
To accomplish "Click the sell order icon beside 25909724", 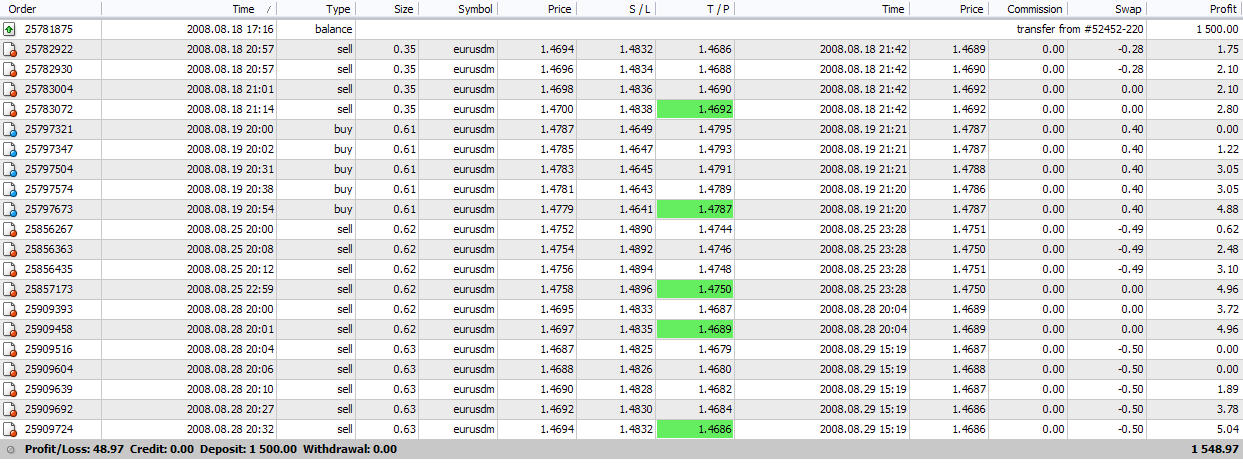I will click(x=10, y=429).
